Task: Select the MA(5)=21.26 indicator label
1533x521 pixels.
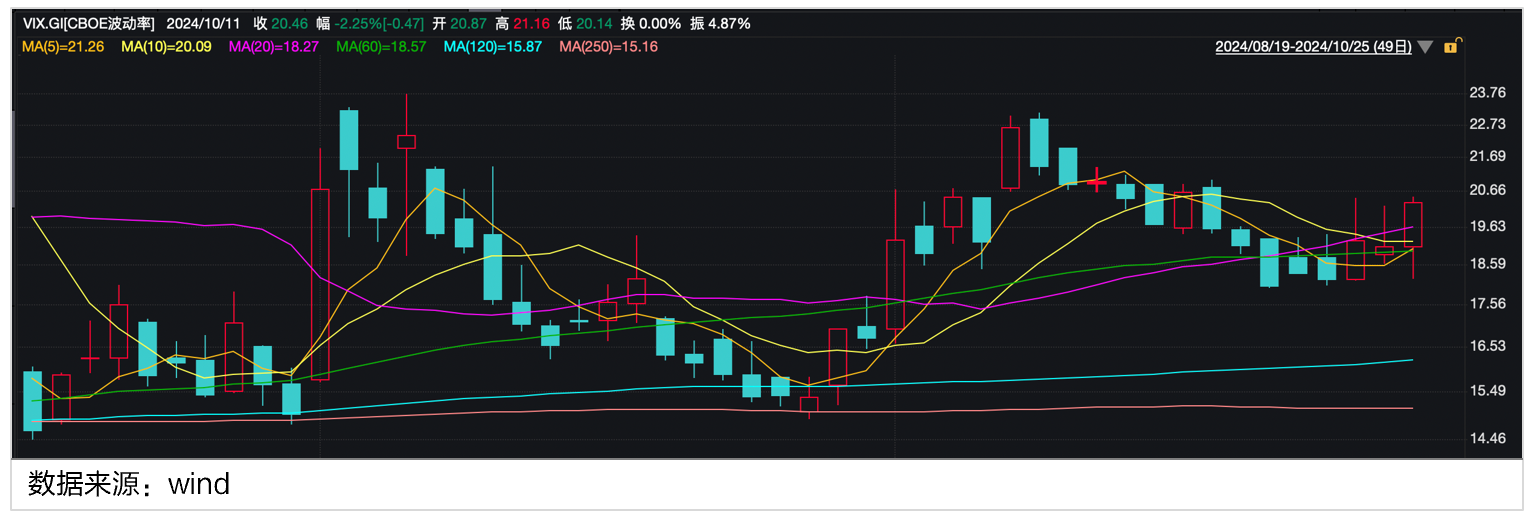Action: tap(64, 46)
